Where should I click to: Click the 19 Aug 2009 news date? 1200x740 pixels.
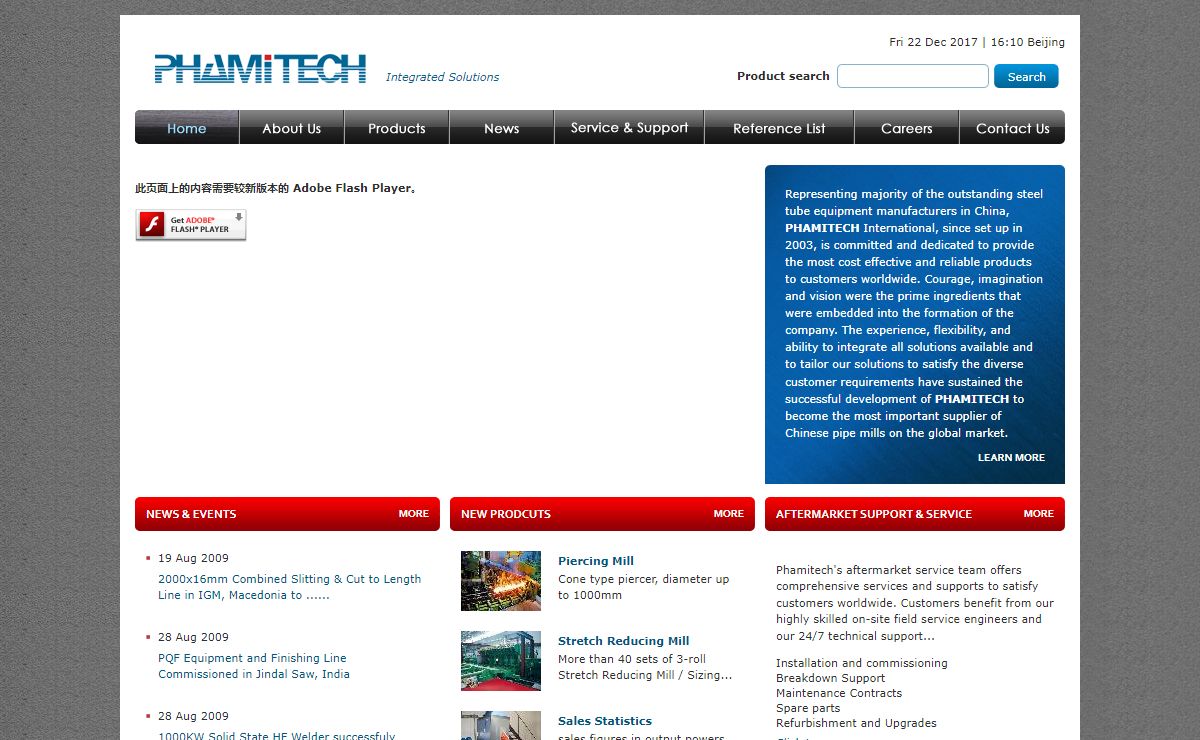(x=193, y=558)
